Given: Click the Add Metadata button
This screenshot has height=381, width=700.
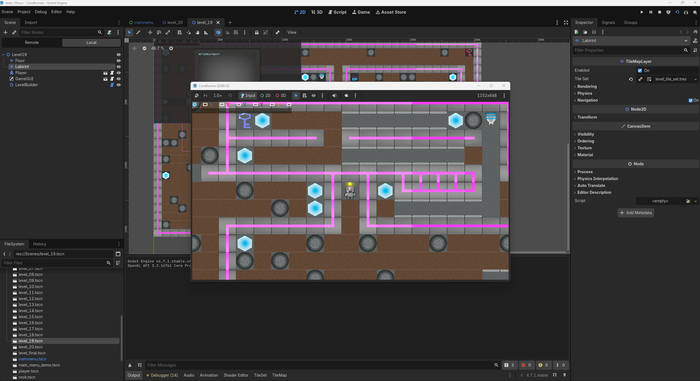Looking at the screenshot, I should click(x=636, y=213).
